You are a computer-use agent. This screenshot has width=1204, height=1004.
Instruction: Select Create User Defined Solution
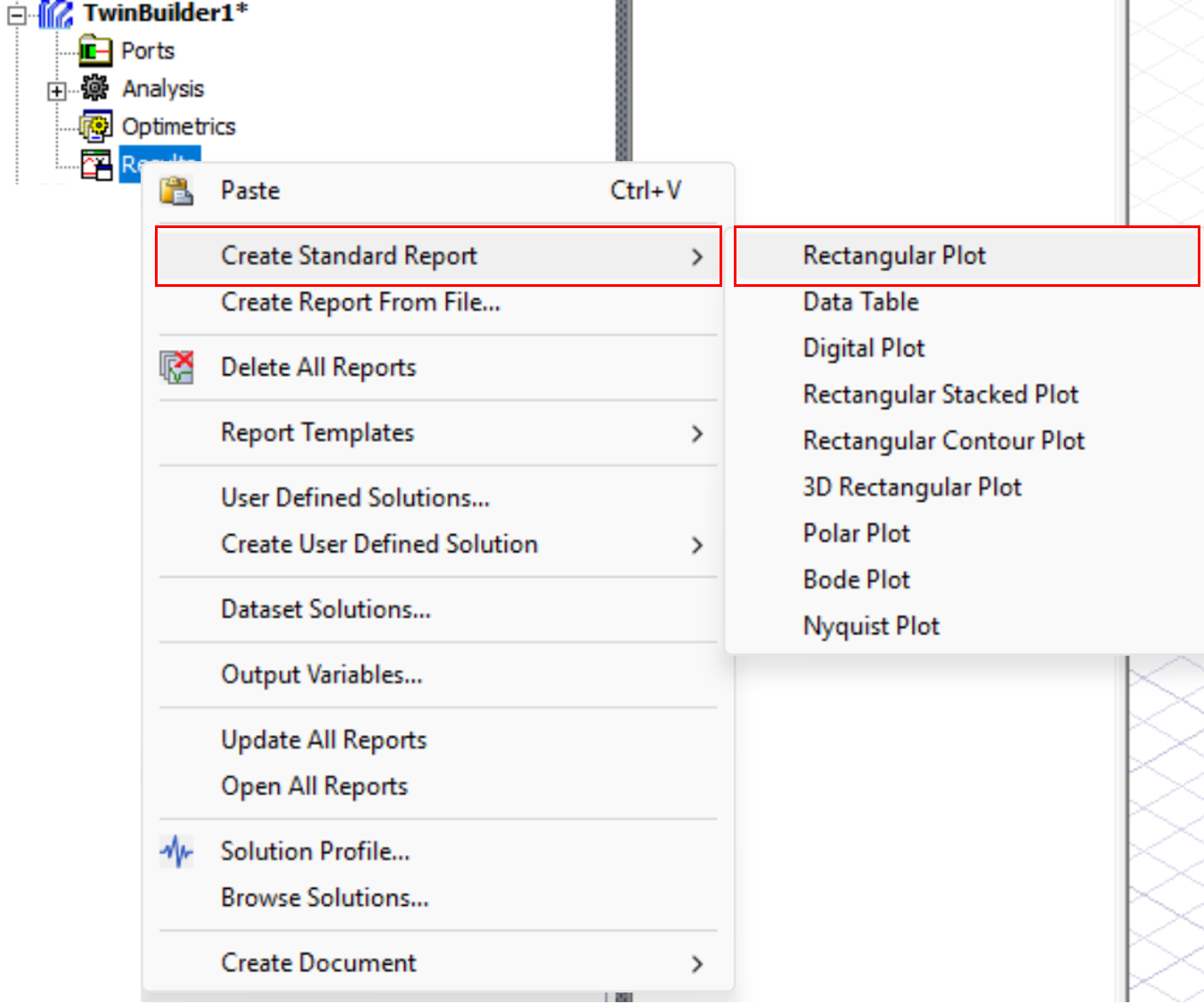coord(438,544)
